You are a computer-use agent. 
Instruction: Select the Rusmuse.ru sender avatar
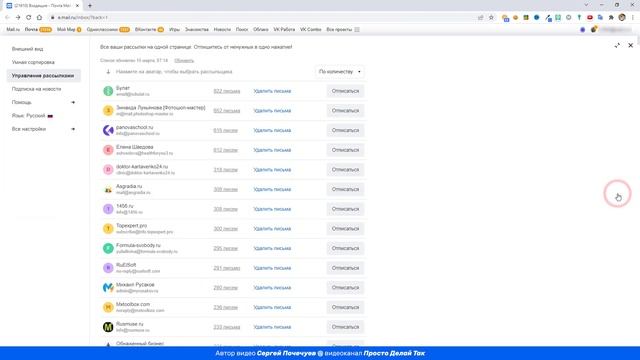(108, 327)
